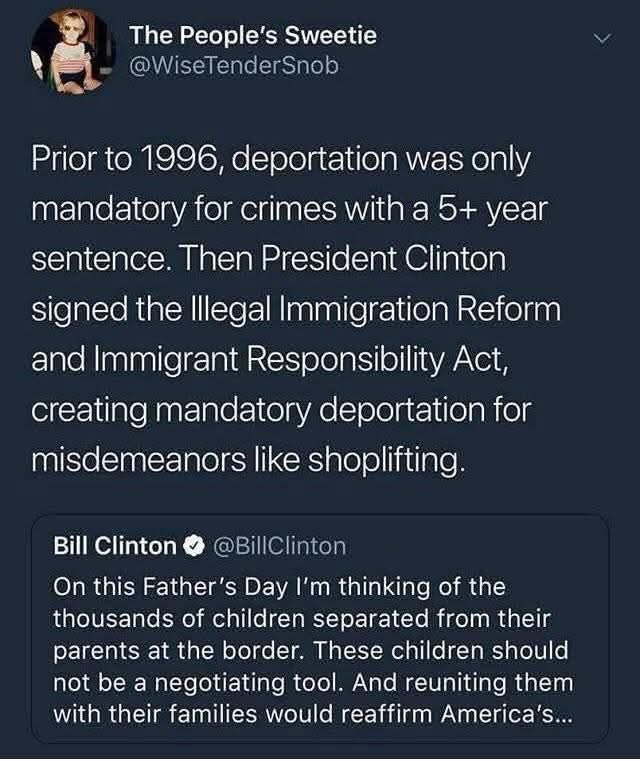Click the first line starting 'Prior to 1996'

point(282,160)
